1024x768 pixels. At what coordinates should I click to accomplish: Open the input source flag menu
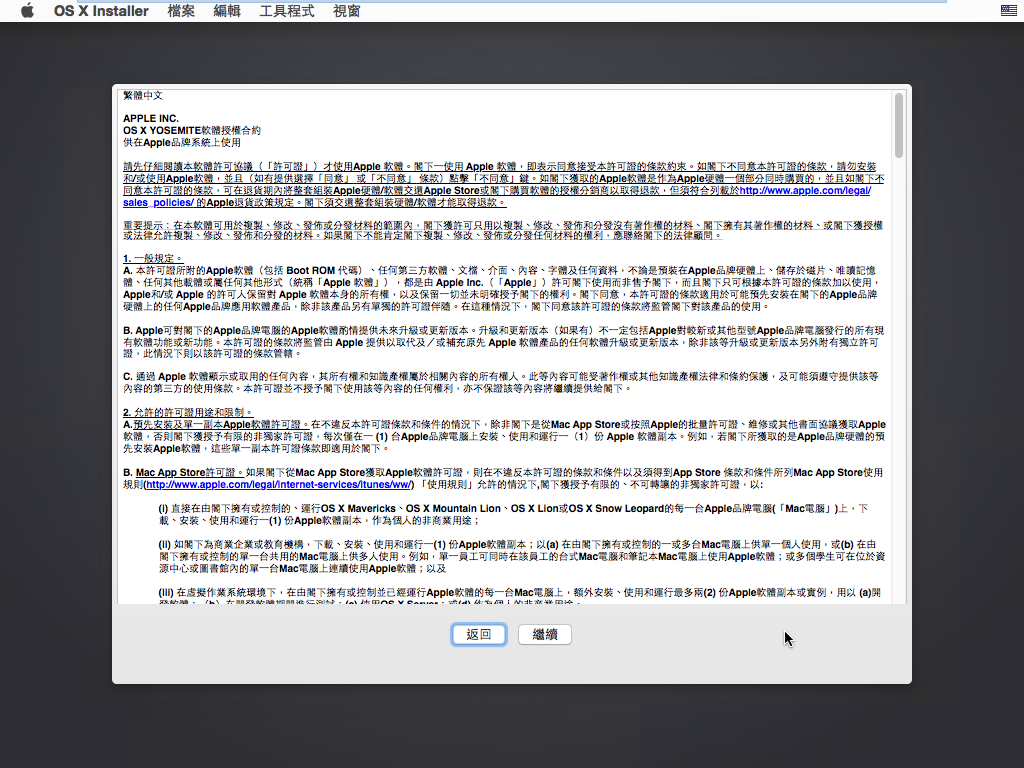tap(1008, 10)
